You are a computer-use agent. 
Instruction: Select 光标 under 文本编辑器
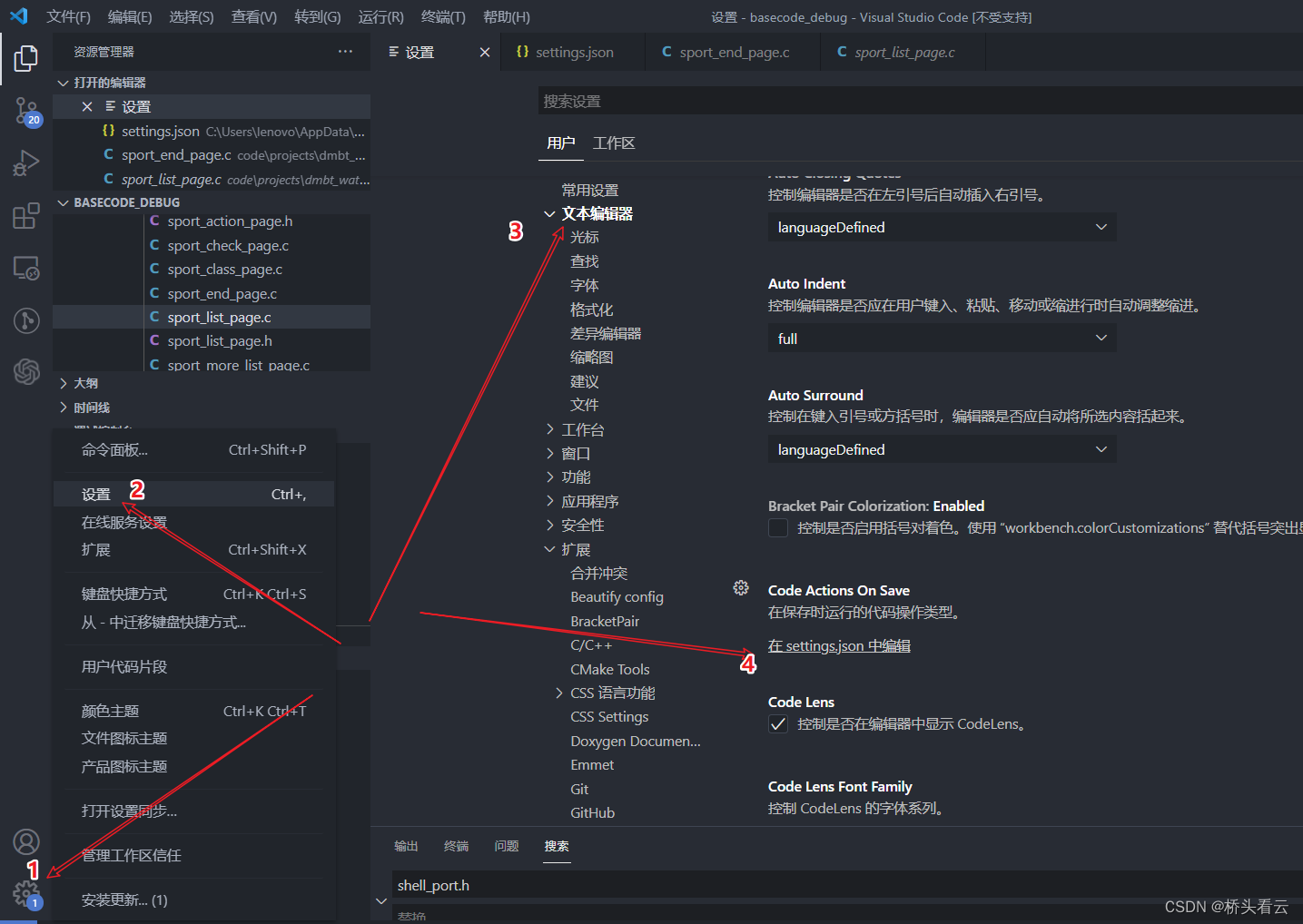[584, 237]
